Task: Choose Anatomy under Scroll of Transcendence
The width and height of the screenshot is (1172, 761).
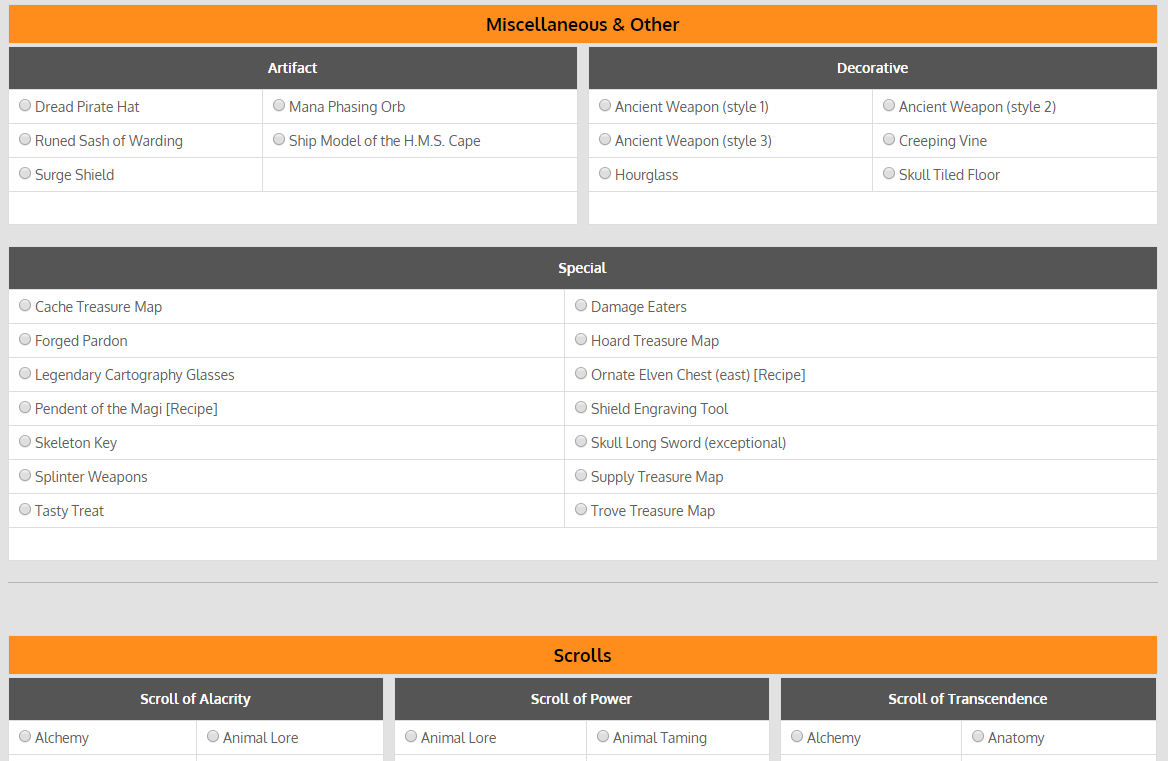Action: (x=978, y=736)
